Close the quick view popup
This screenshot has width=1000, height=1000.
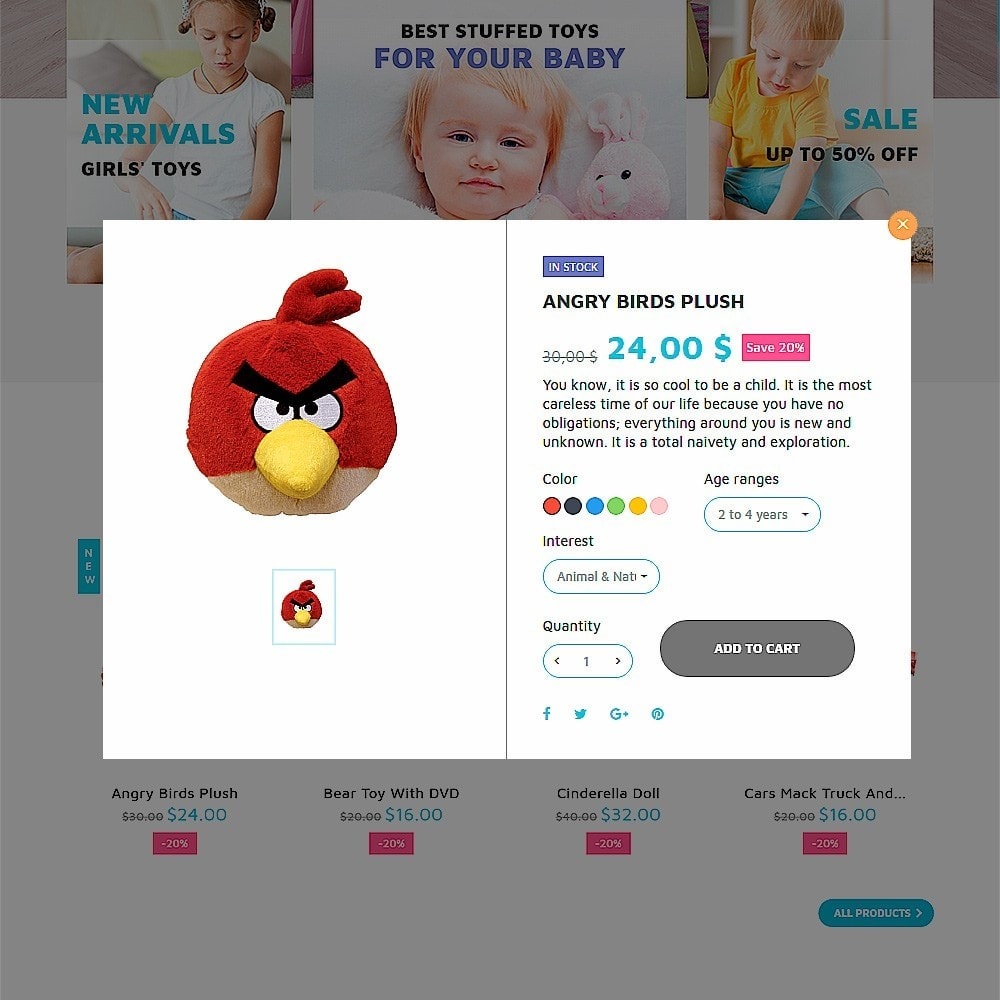tap(902, 224)
